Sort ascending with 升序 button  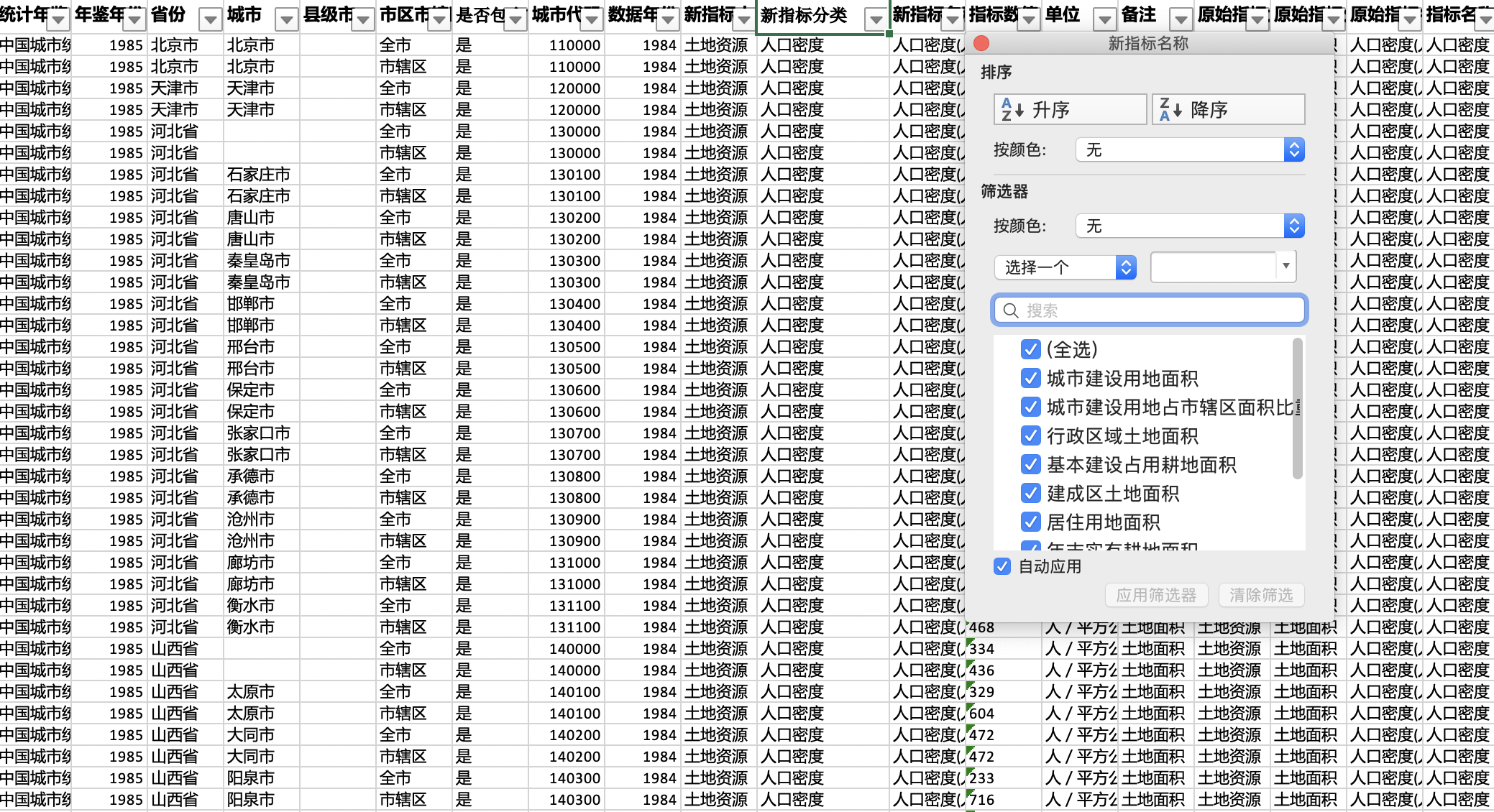click(1071, 110)
